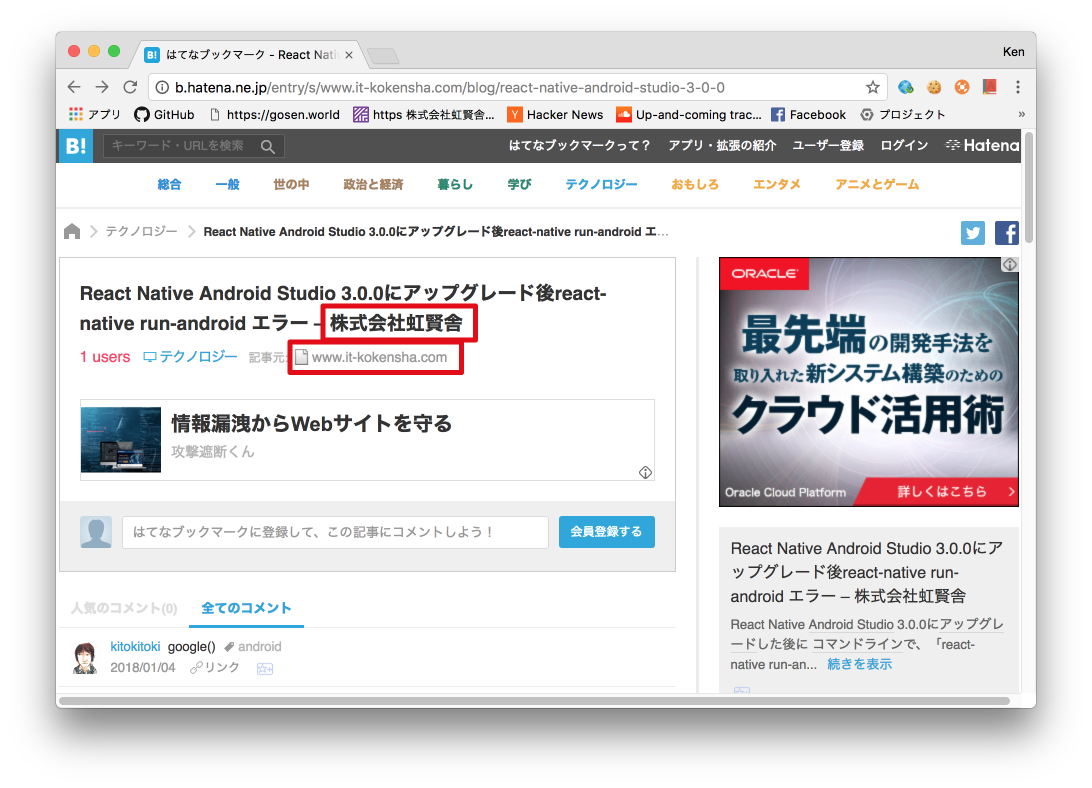Click the horizontal scrollbar at bottom
The height and width of the screenshot is (788, 1092).
(x=534, y=701)
